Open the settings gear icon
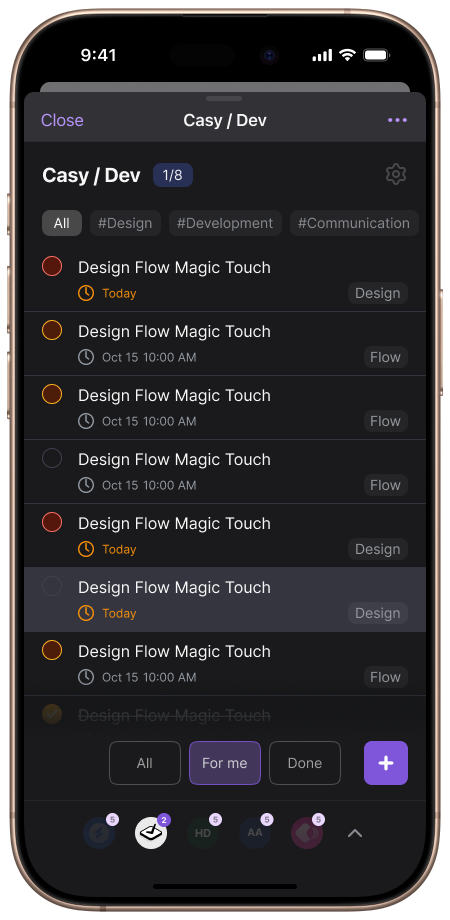This screenshot has width=450, height=920. click(396, 174)
